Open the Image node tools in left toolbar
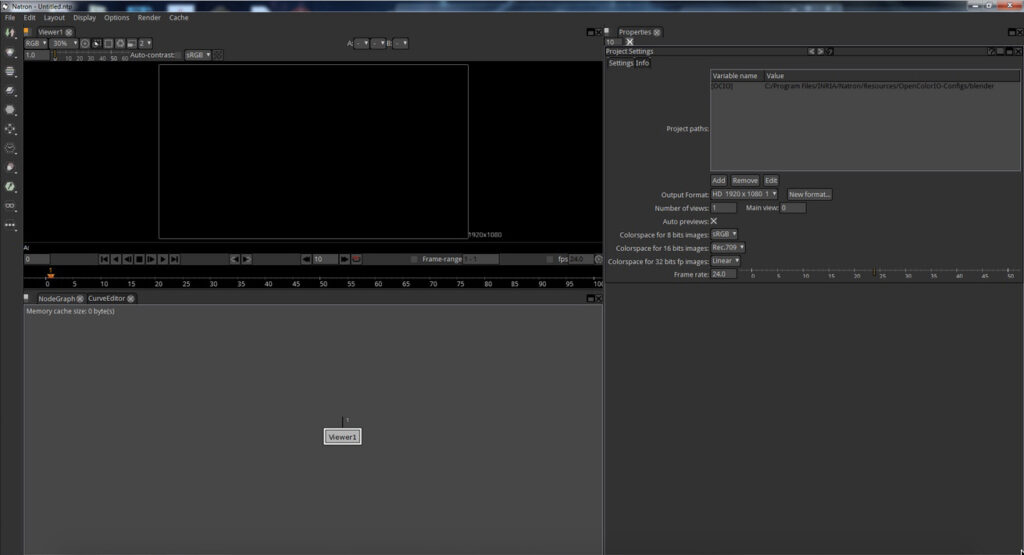This screenshot has height=555, width=1024. pyautogui.click(x=10, y=33)
